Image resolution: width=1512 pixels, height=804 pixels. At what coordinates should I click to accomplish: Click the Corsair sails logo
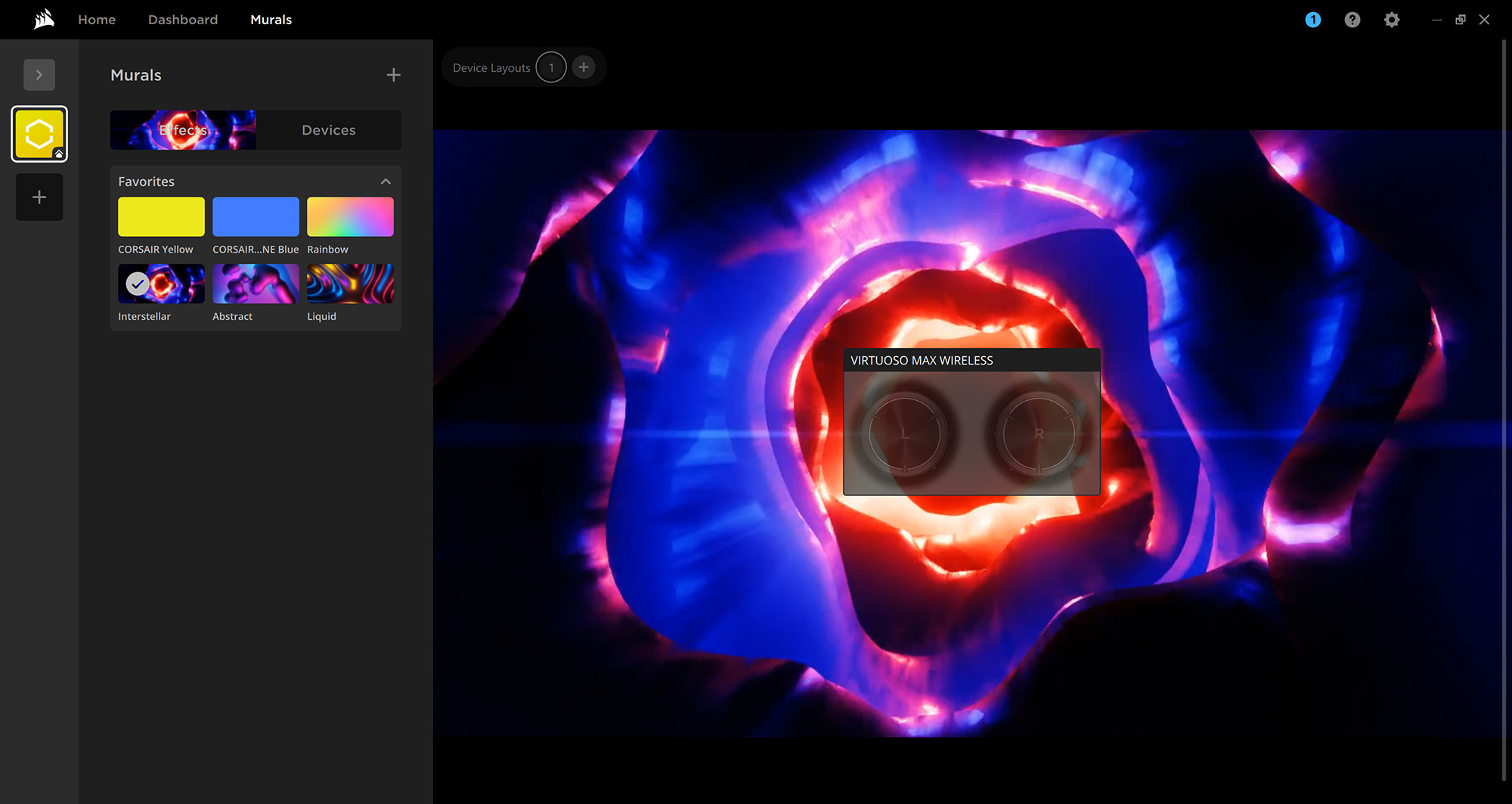pyautogui.click(x=44, y=19)
